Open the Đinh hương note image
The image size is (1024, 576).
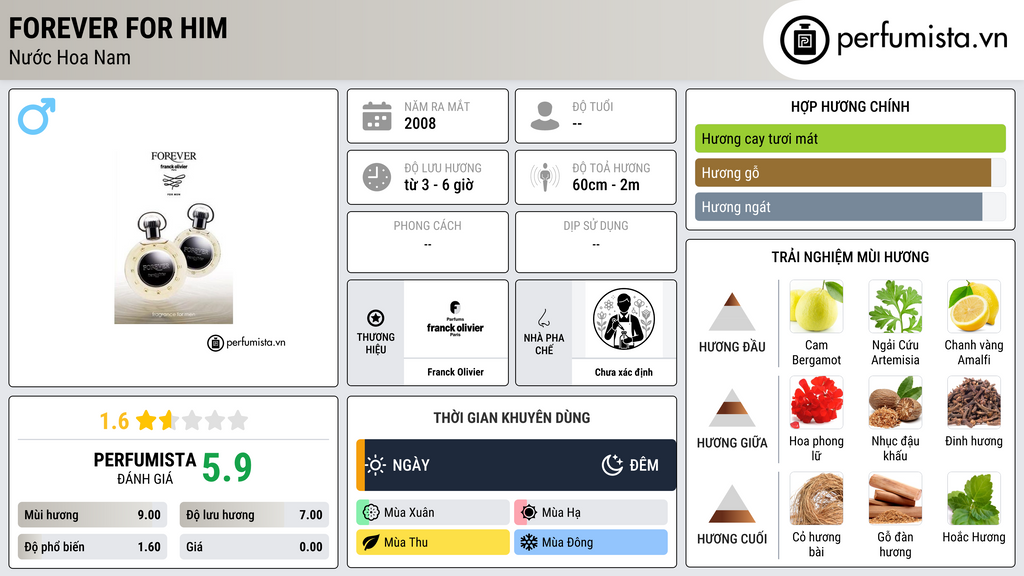tap(974, 402)
